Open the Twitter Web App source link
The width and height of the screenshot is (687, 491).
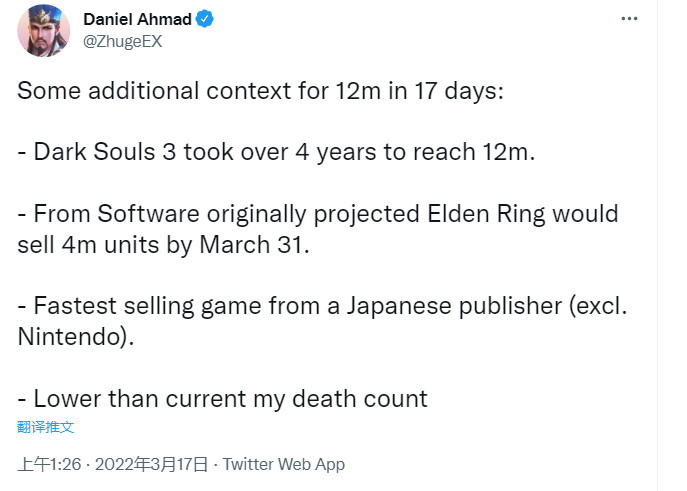point(283,464)
